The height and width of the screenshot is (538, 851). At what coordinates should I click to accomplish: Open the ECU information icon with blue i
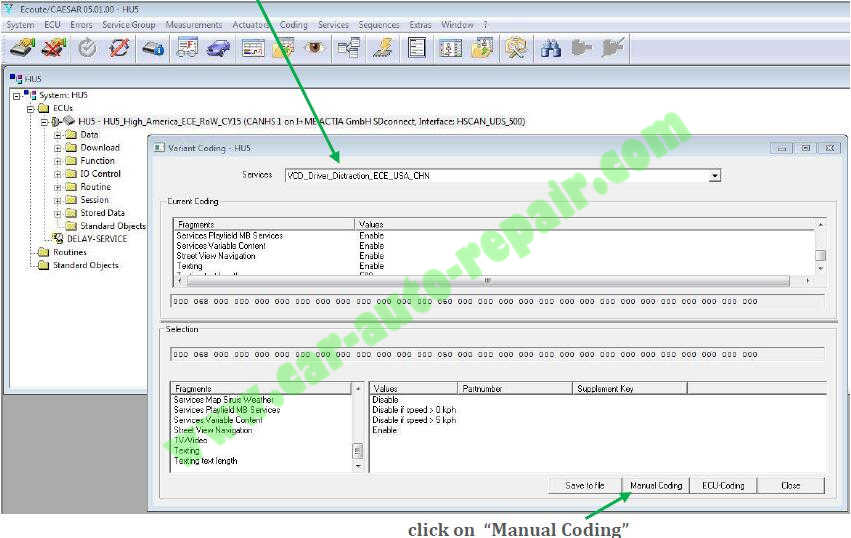coord(153,49)
